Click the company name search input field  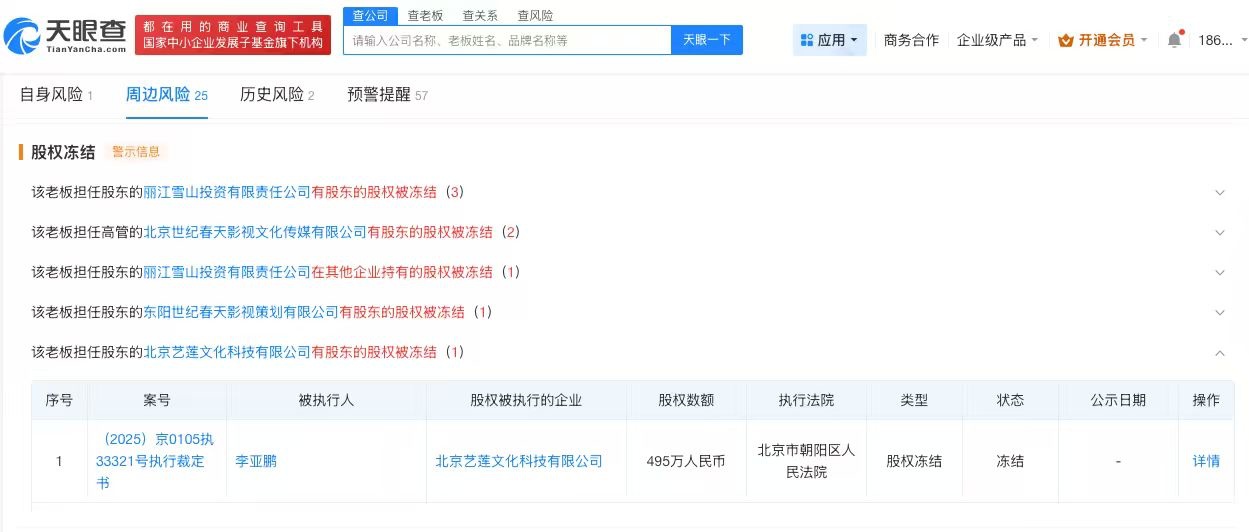pos(507,40)
